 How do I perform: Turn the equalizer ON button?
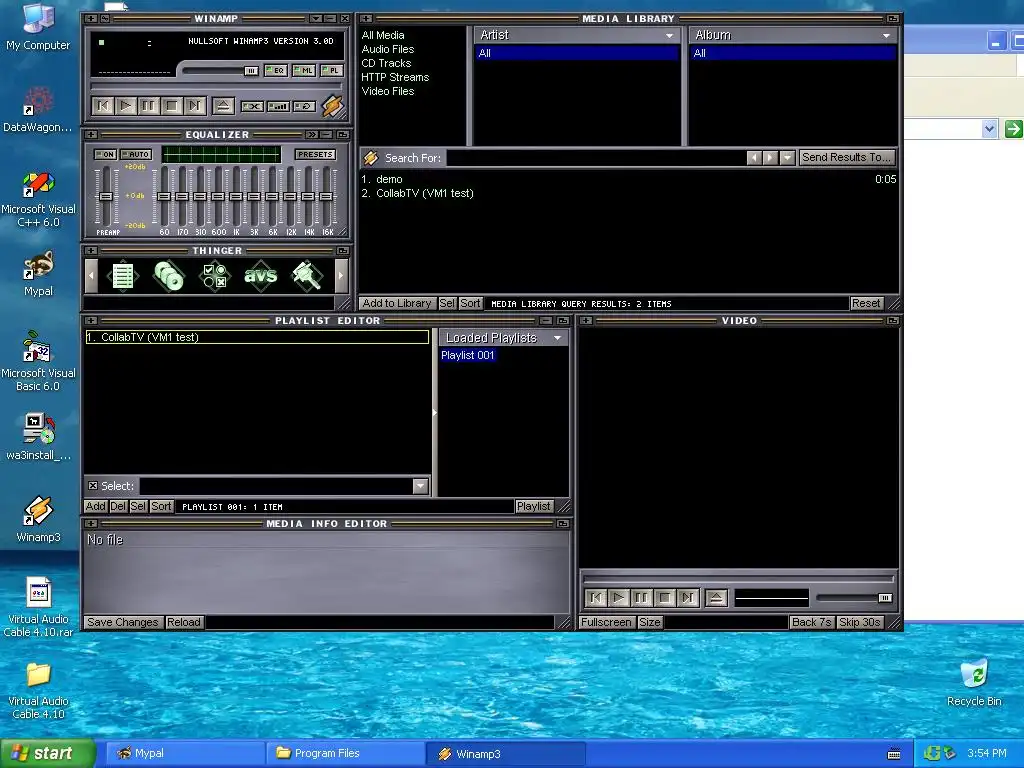[105, 155]
